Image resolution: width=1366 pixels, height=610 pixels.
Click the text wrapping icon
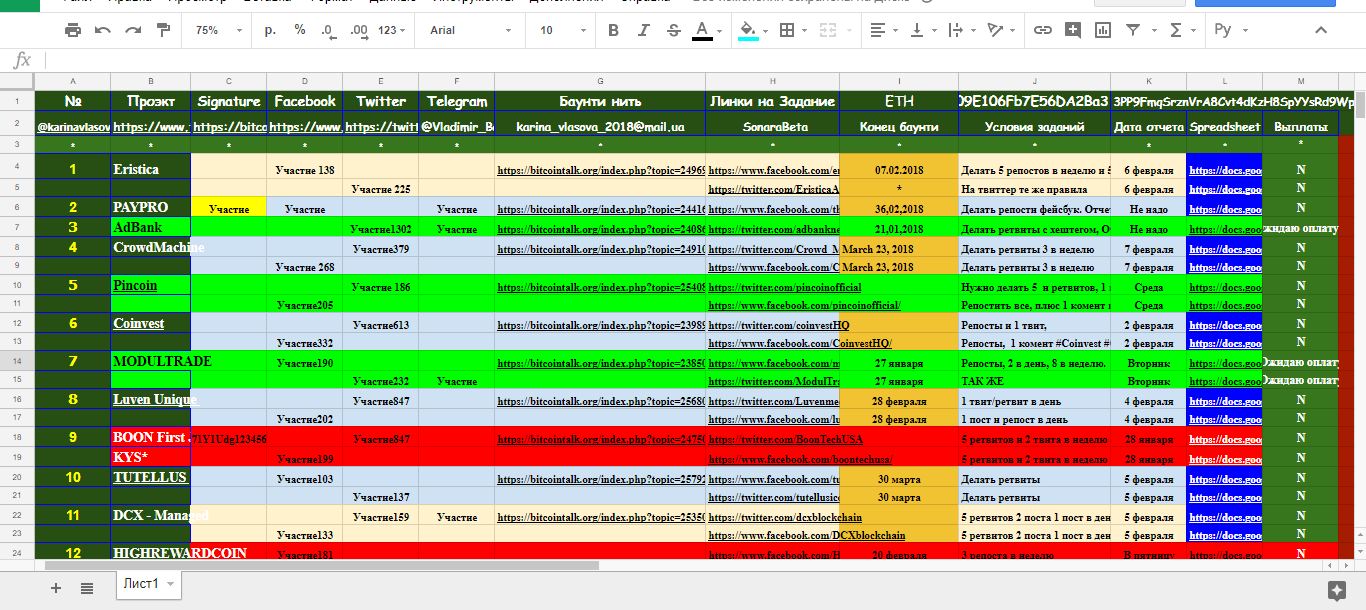(x=955, y=30)
